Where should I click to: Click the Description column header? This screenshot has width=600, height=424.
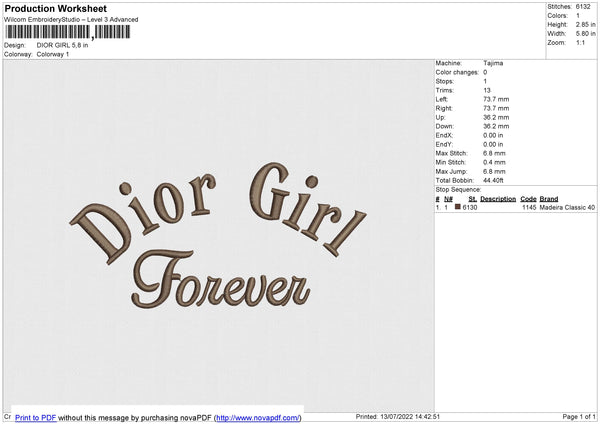[498, 199]
